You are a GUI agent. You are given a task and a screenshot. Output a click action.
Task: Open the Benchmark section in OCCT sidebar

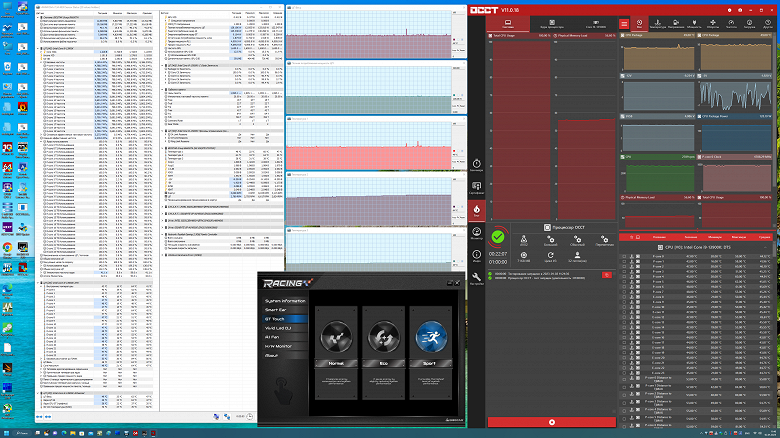[x=476, y=165]
